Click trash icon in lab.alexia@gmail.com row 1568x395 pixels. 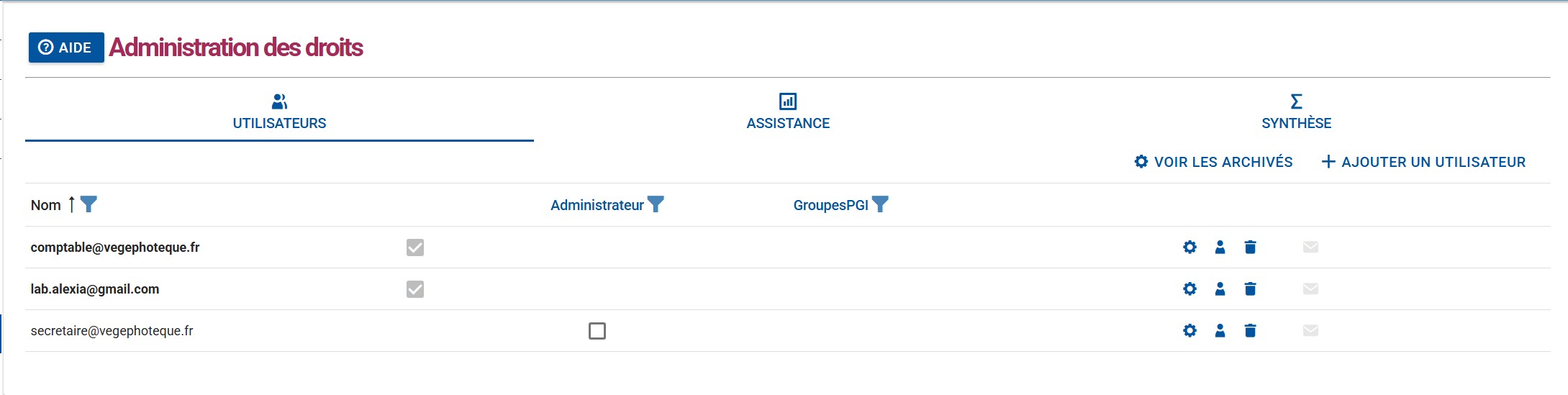click(1250, 289)
